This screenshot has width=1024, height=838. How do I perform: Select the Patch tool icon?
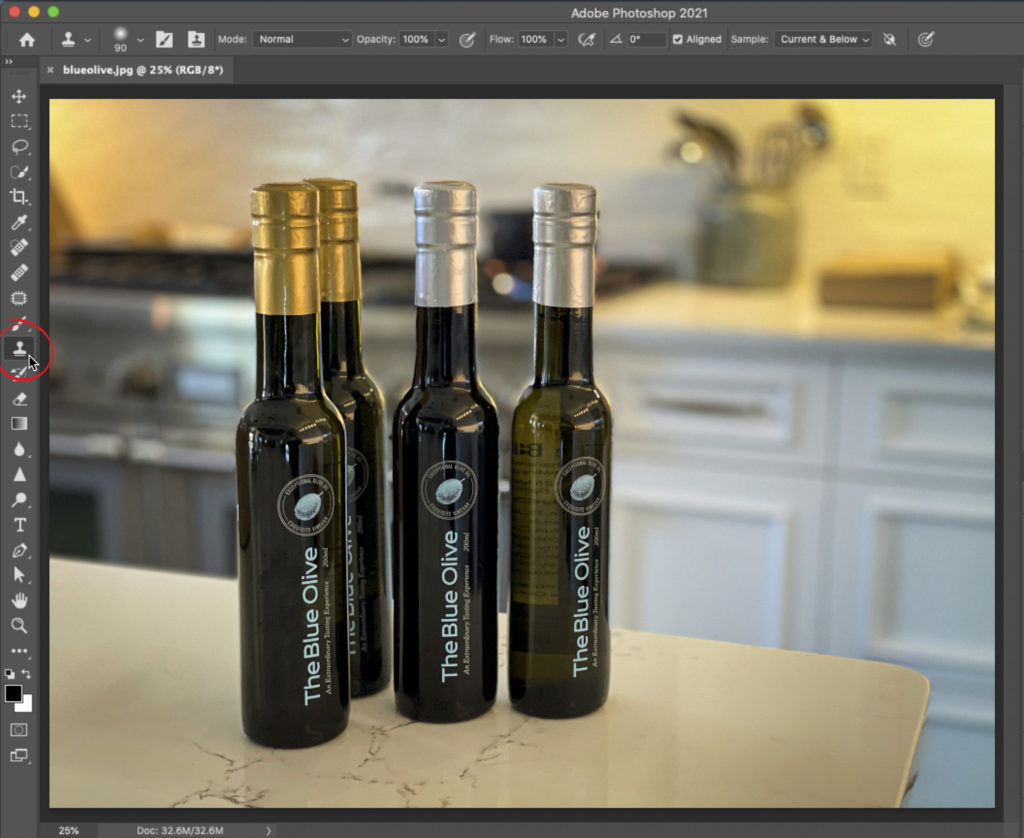tap(19, 298)
